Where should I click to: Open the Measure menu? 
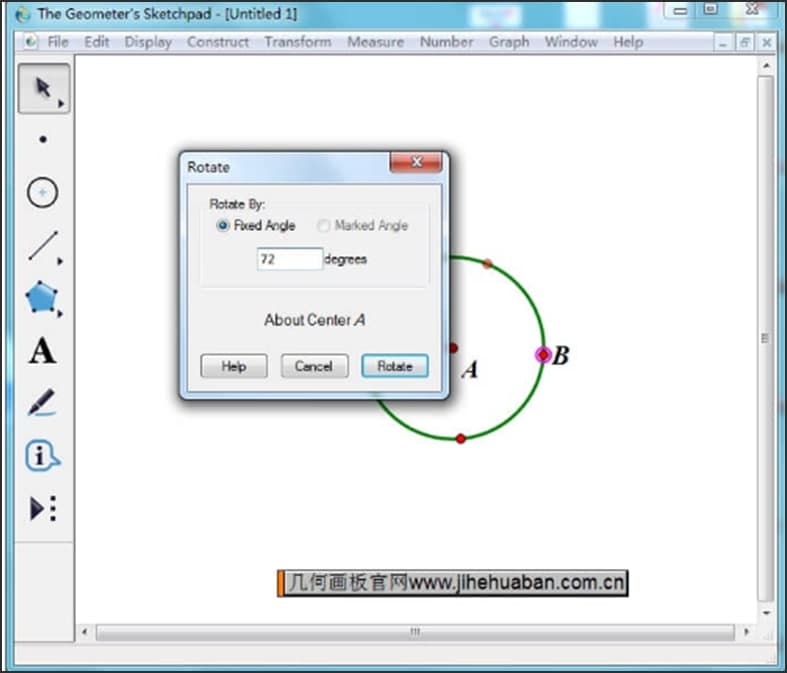(x=375, y=42)
